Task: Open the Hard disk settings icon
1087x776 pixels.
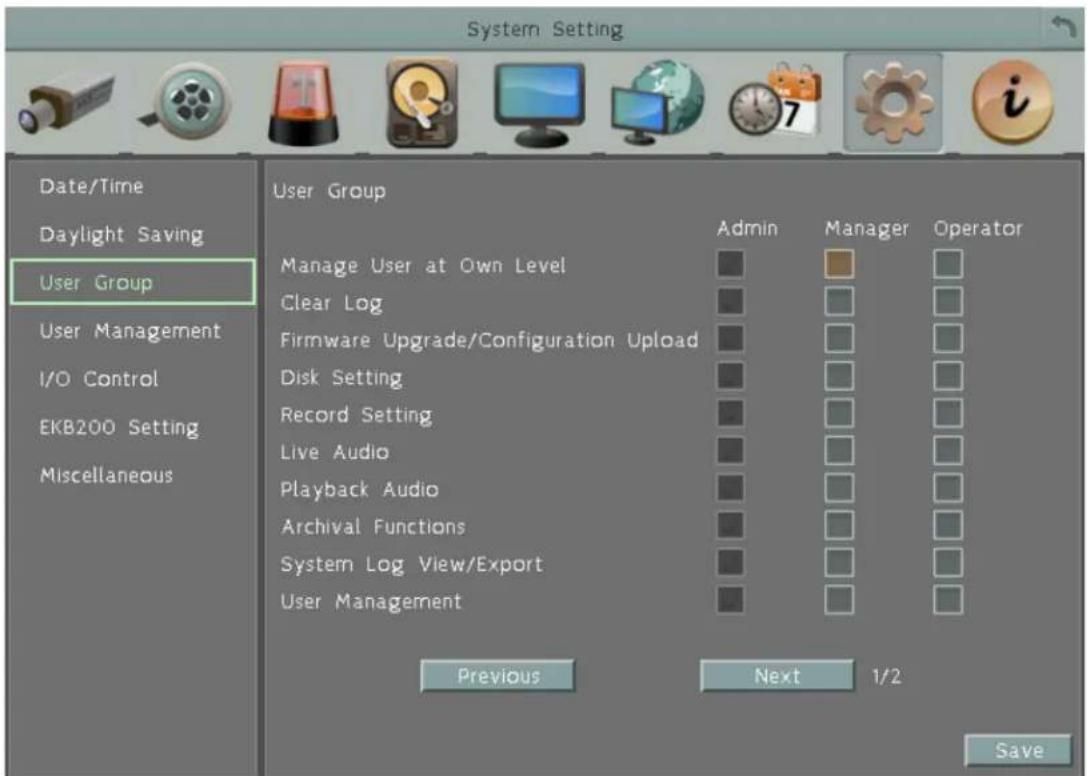Action: pyautogui.click(x=421, y=103)
